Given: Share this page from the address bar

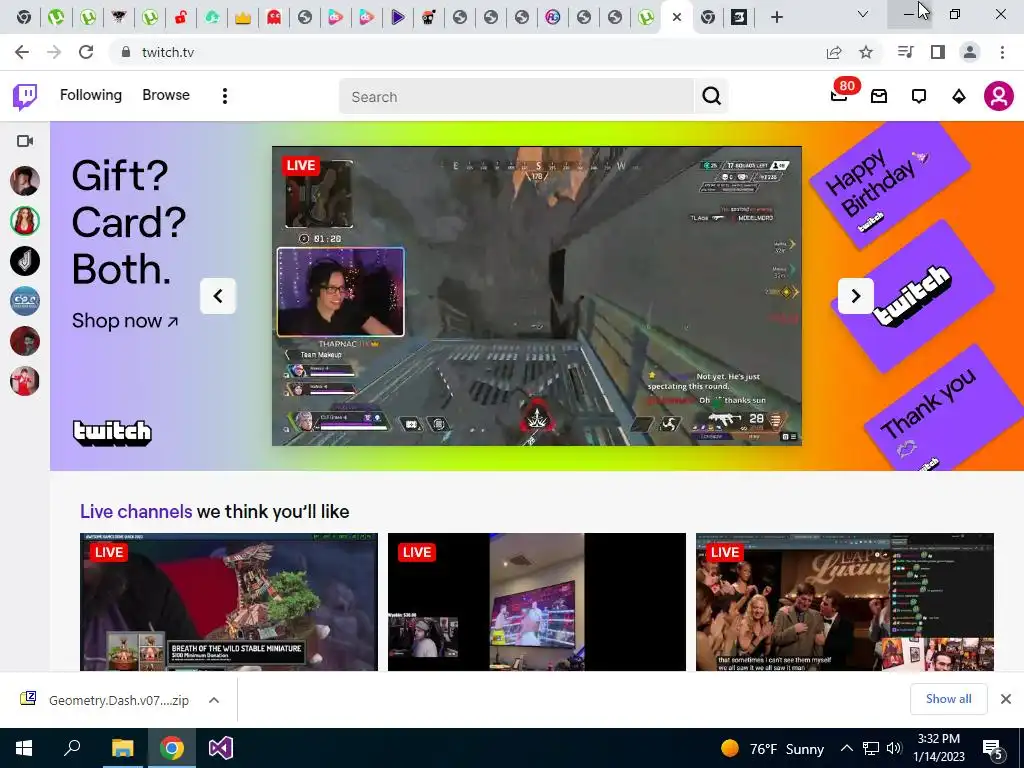Looking at the screenshot, I should tap(834, 52).
